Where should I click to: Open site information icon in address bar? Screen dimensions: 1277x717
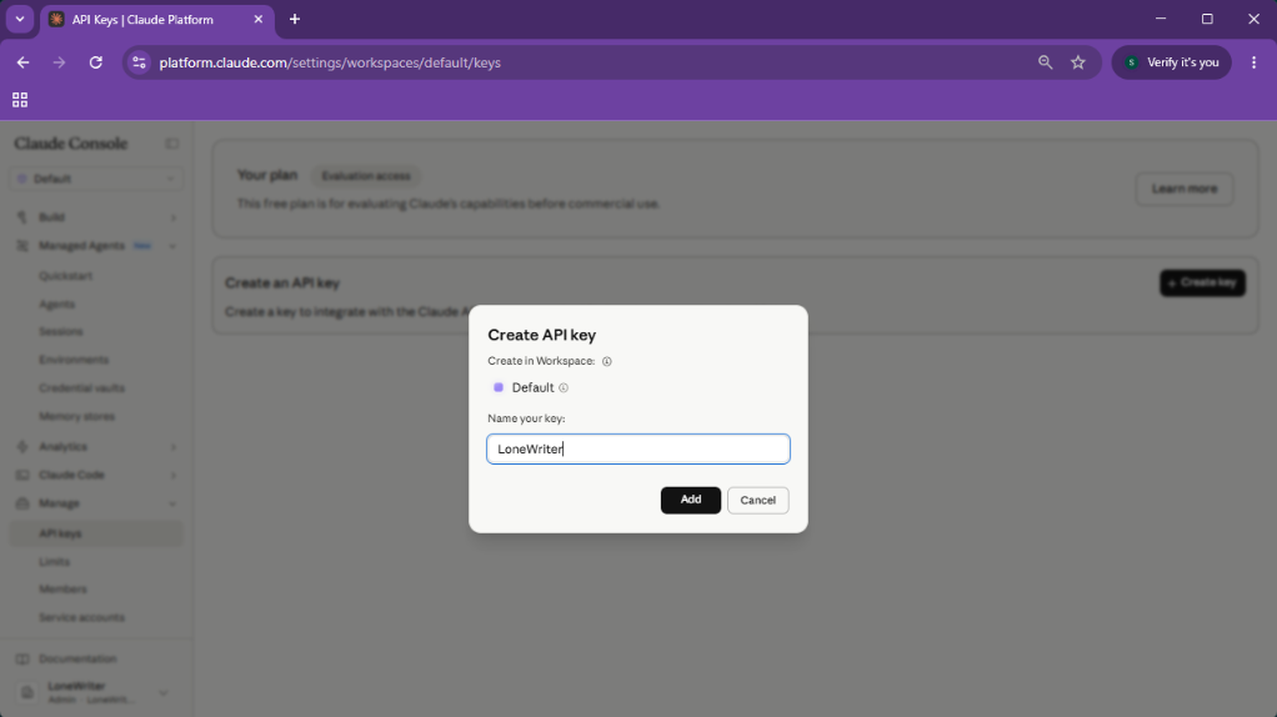(x=140, y=62)
